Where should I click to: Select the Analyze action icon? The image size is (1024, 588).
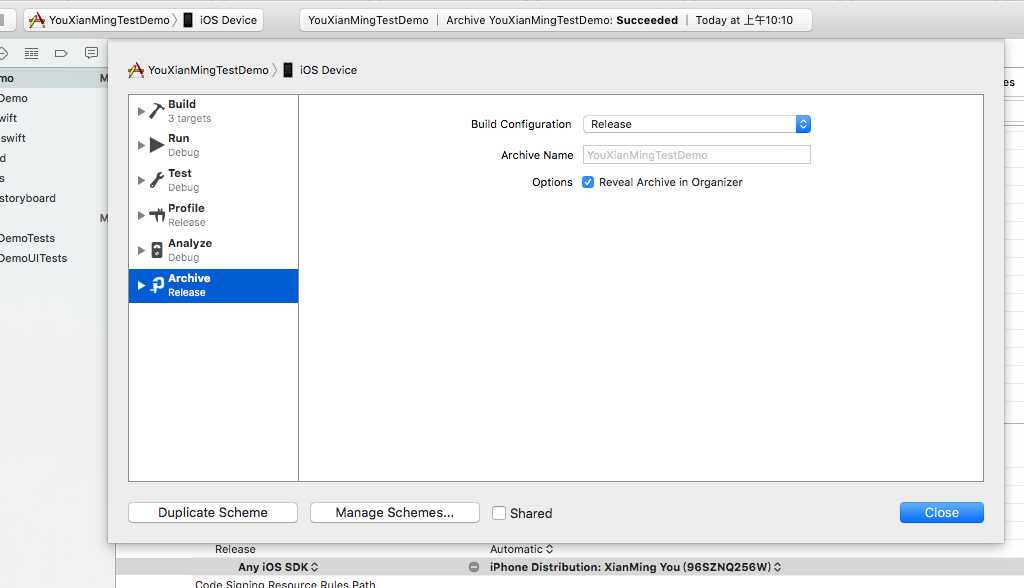point(157,250)
